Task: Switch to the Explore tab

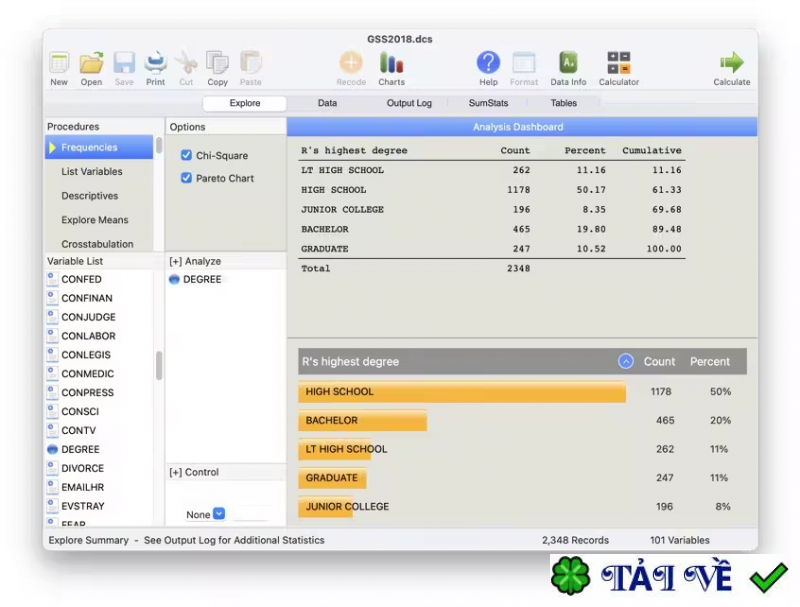Action: coord(244,103)
